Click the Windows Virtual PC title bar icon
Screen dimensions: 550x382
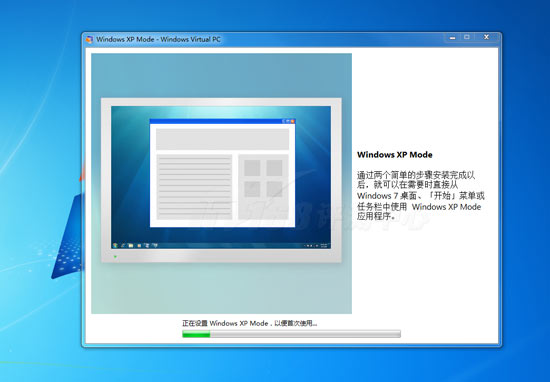click(x=89, y=39)
